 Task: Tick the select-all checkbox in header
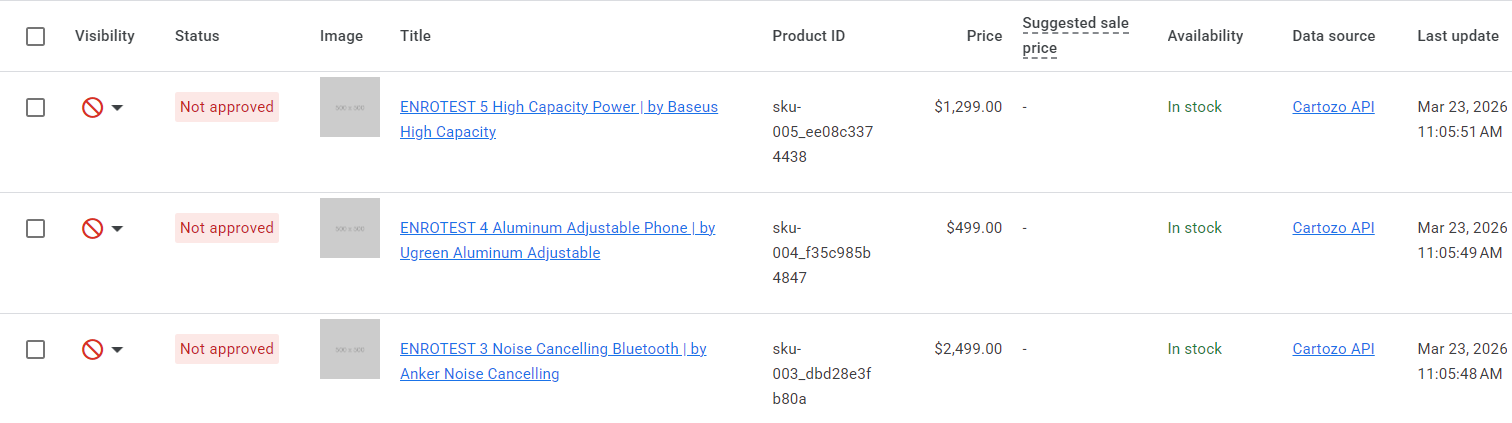point(36,36)
